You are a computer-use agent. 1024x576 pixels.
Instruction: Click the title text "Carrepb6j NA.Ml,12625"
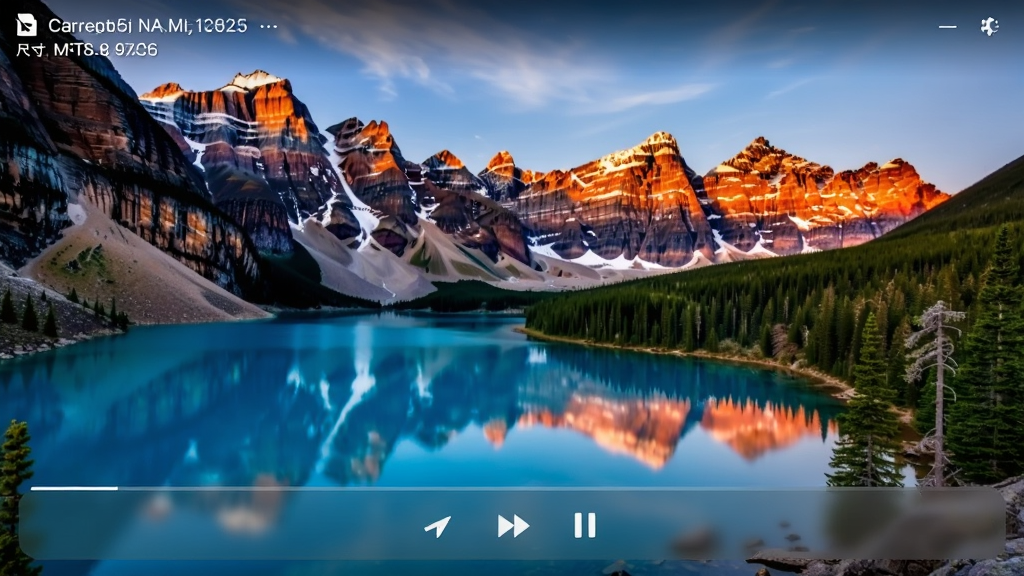point(148,25)
